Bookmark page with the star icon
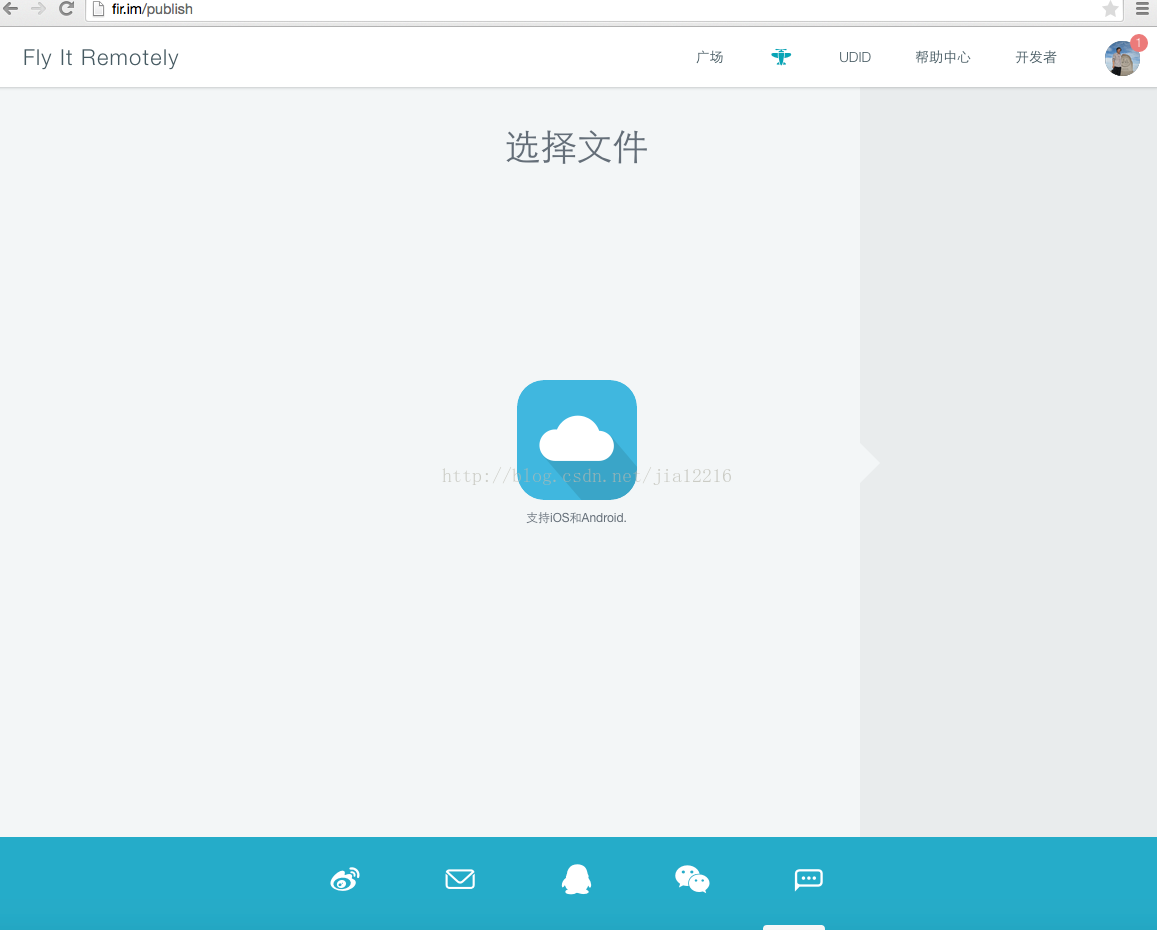Image resolution: width=1157 pixels, height=930 pixels. [x=1110, y=9]
